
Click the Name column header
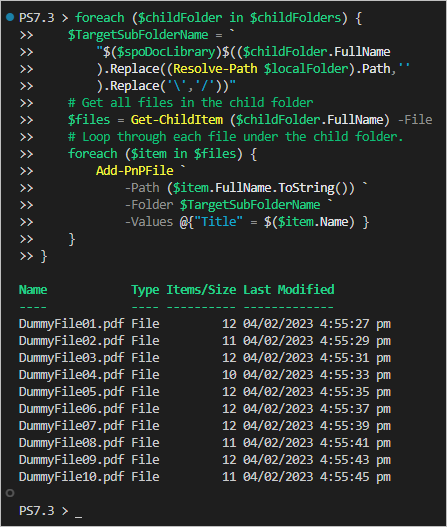(x=33, y=290)
